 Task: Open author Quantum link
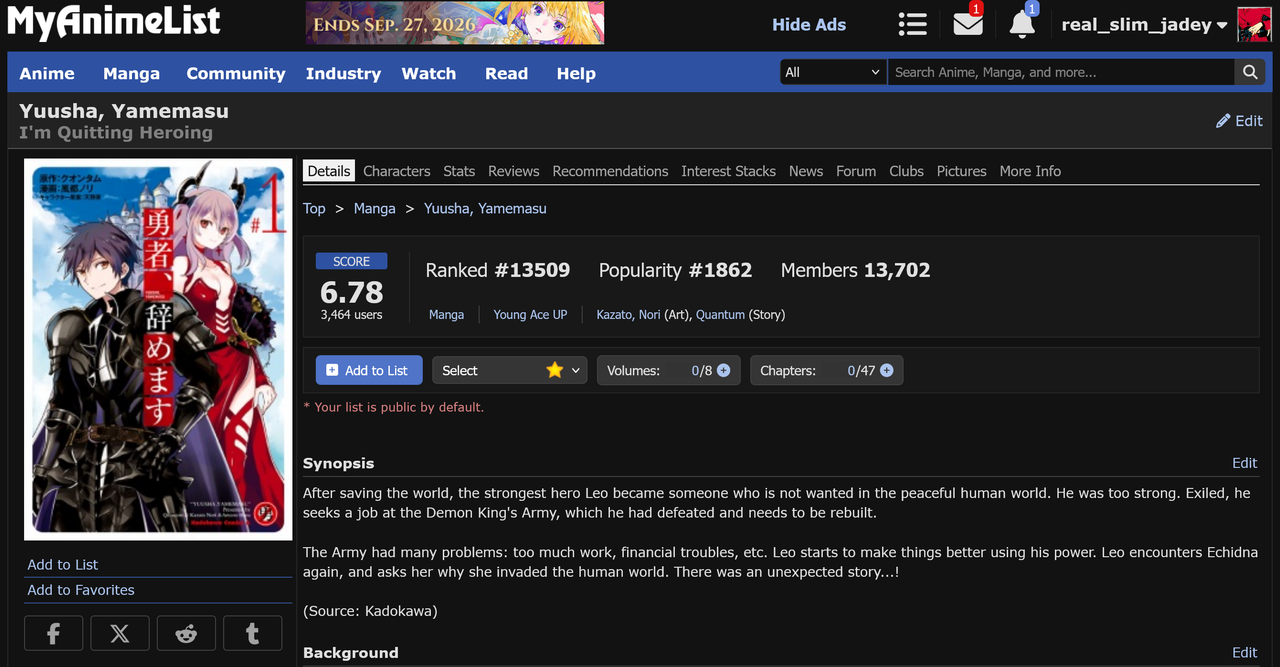coord(720,314)
